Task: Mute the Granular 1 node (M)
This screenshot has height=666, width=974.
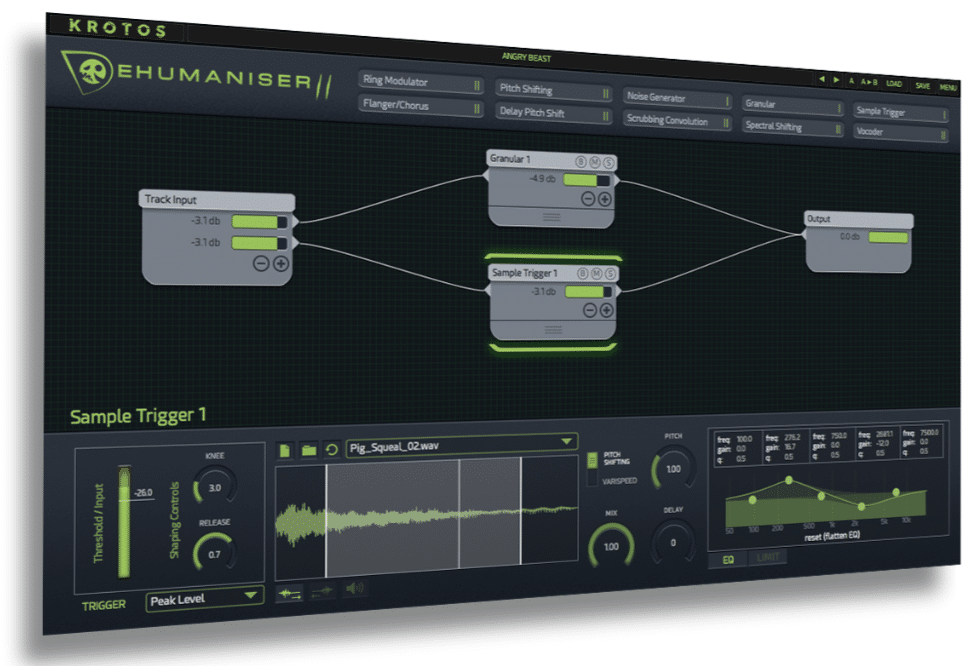Action: point(594,162)
